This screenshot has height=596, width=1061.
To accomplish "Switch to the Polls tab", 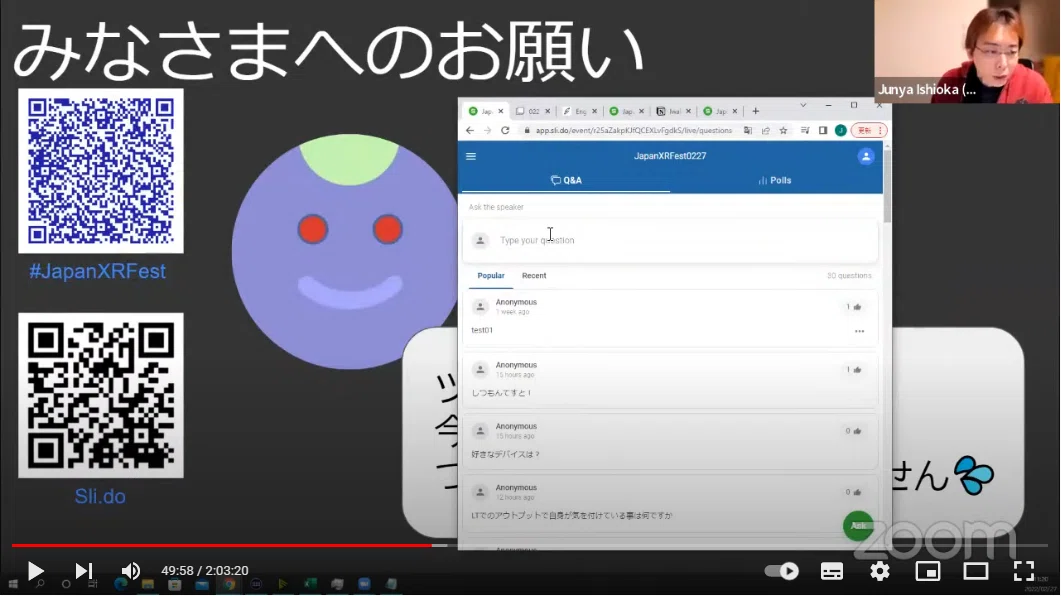I will click(775, 180).
